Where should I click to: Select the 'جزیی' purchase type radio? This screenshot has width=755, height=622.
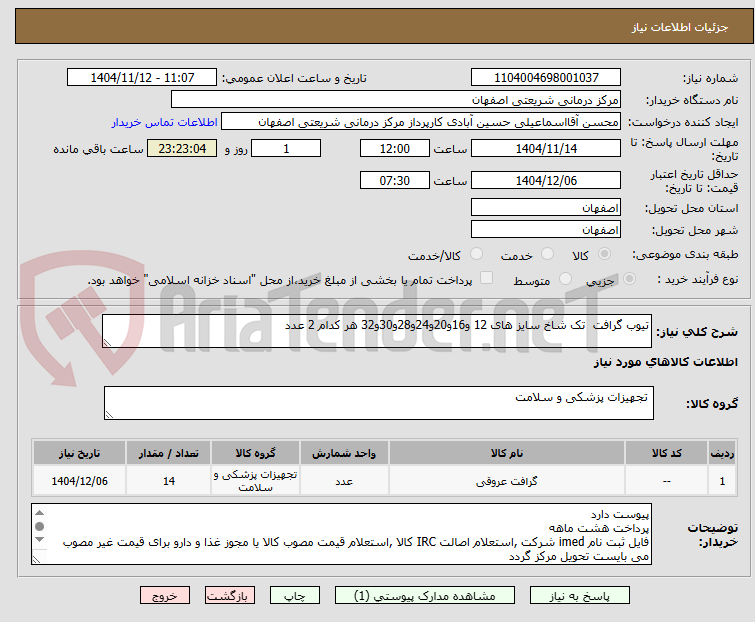[629, 279]
